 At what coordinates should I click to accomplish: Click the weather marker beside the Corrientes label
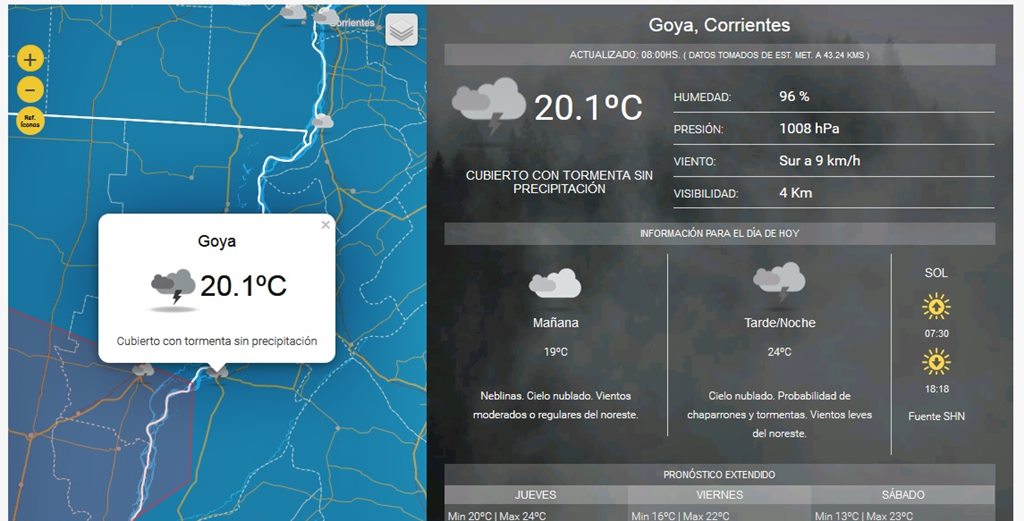[x=326, y=17]
